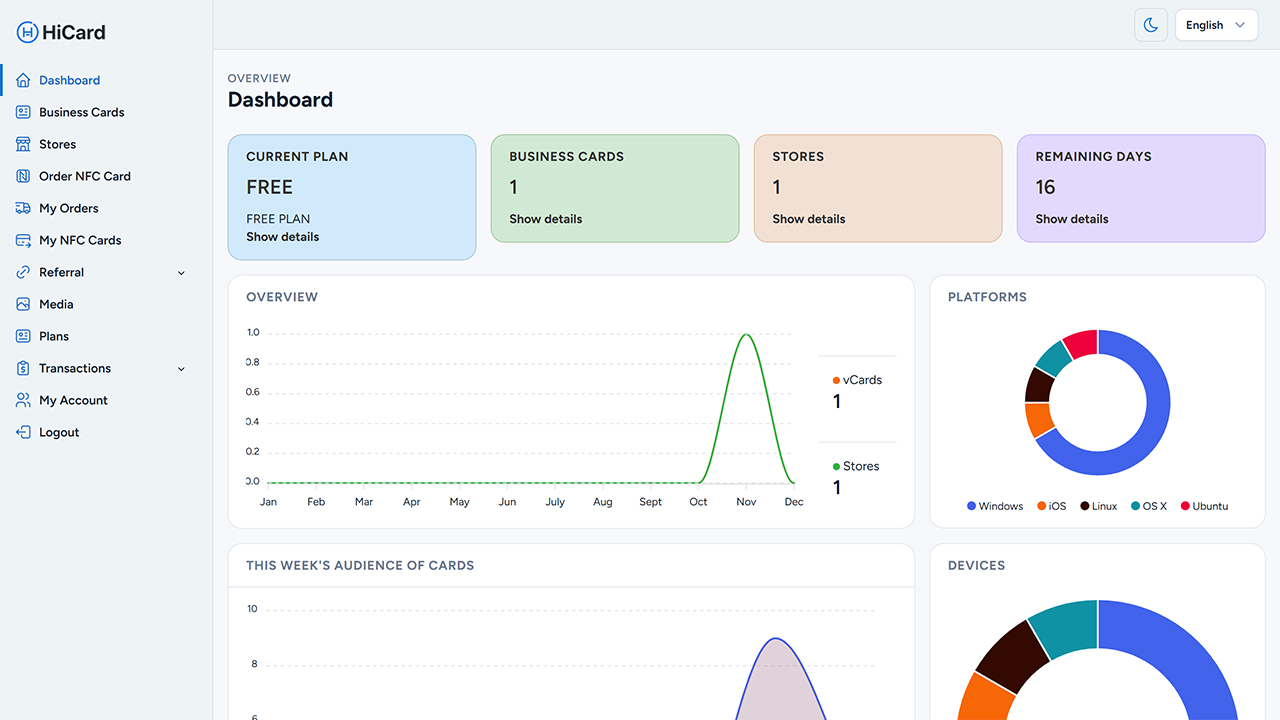Click the My NFC Cards icon
Image resolution: width=1280 pixels, height=720 pixels.
click(x=23, y=240)
